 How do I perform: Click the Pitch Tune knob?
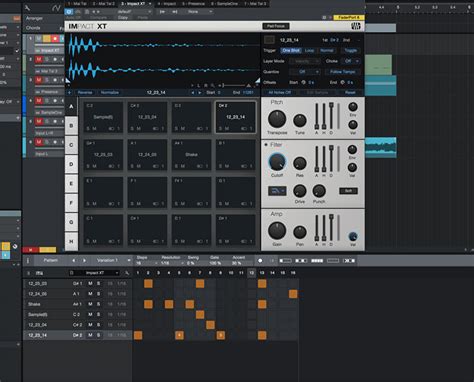coord(300,120)
